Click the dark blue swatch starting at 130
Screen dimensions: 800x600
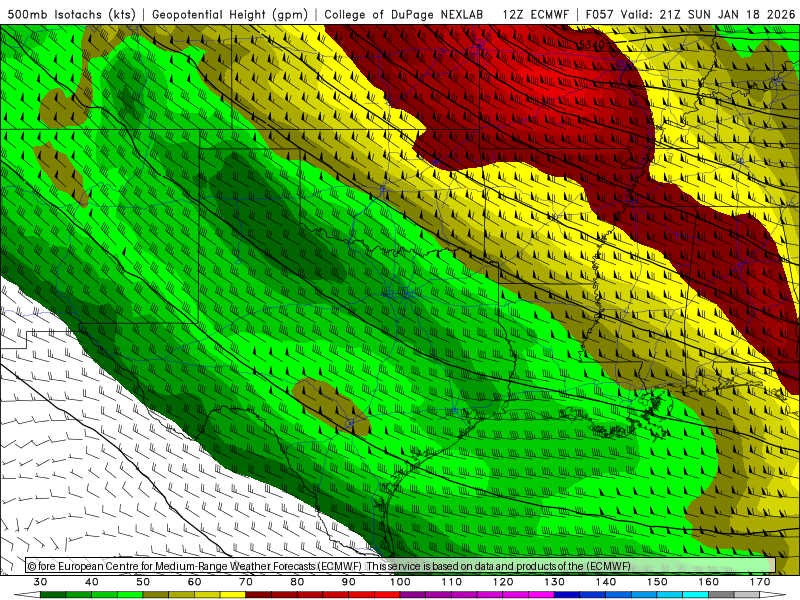[x=567, y=595]
